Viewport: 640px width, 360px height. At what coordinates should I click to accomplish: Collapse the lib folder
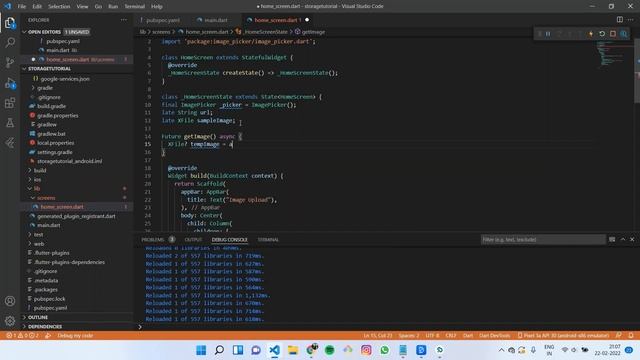(x=37, y=189)
